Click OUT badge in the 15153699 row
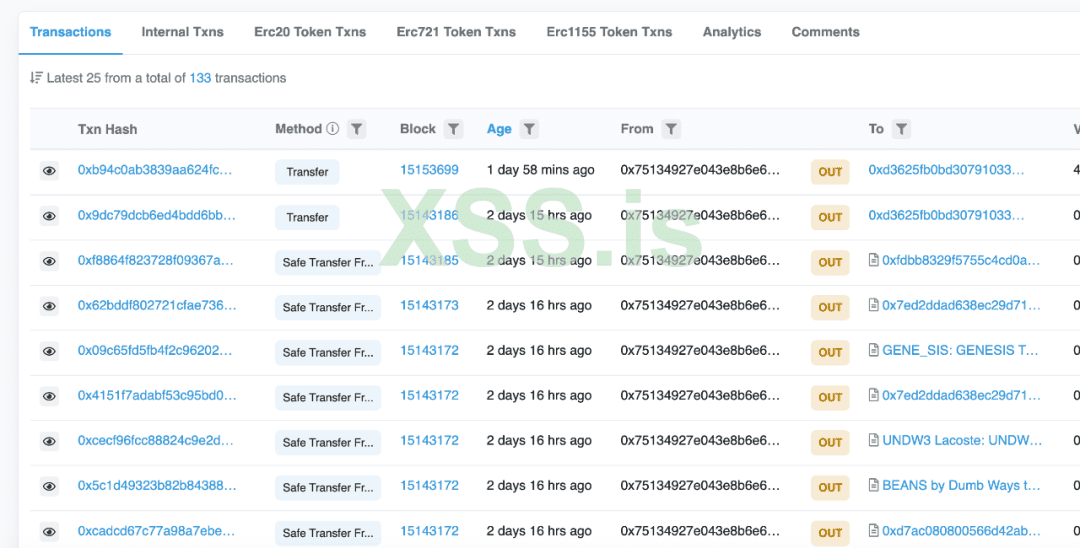 830,172
